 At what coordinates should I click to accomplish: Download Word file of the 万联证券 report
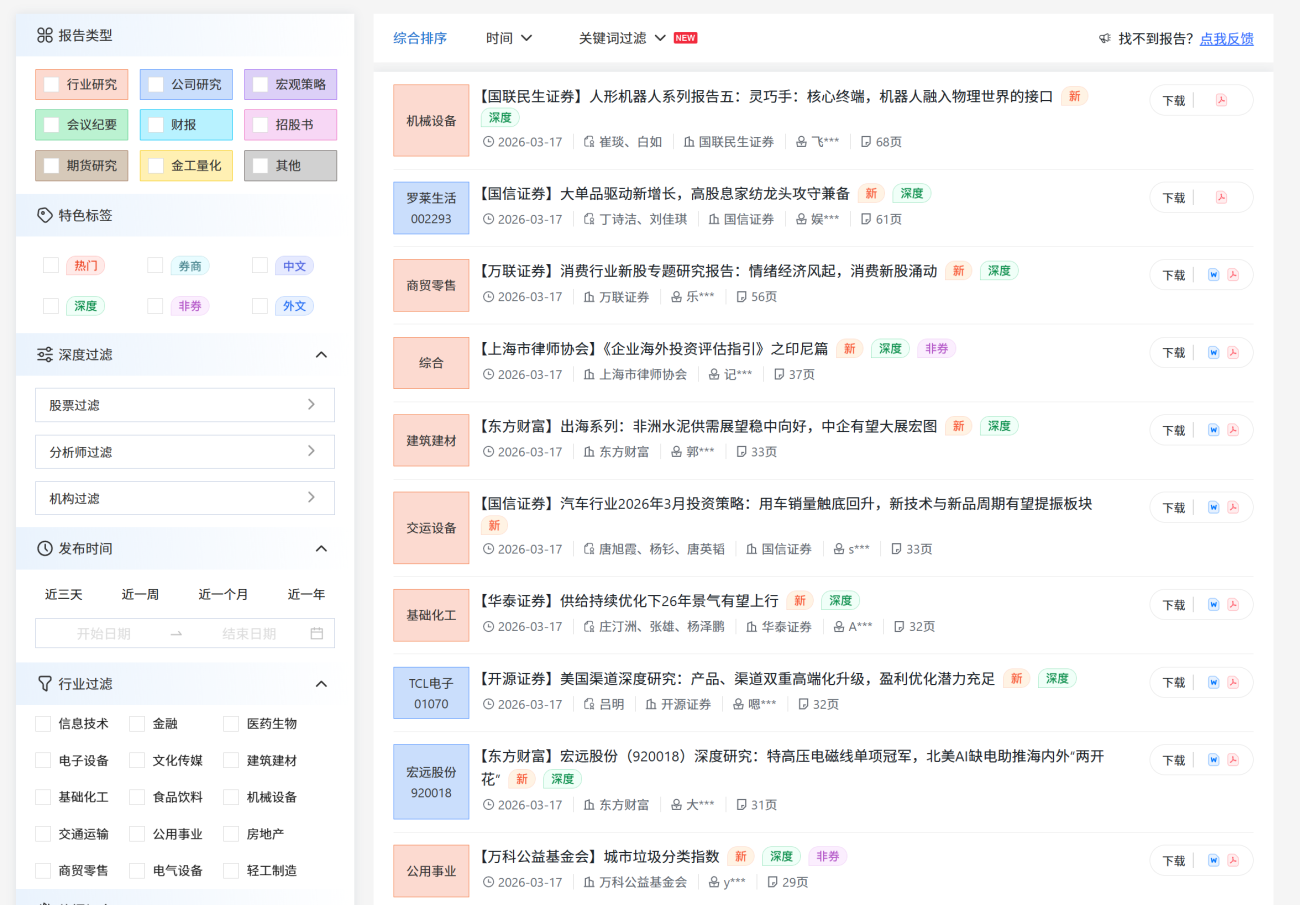[1213, 275]
